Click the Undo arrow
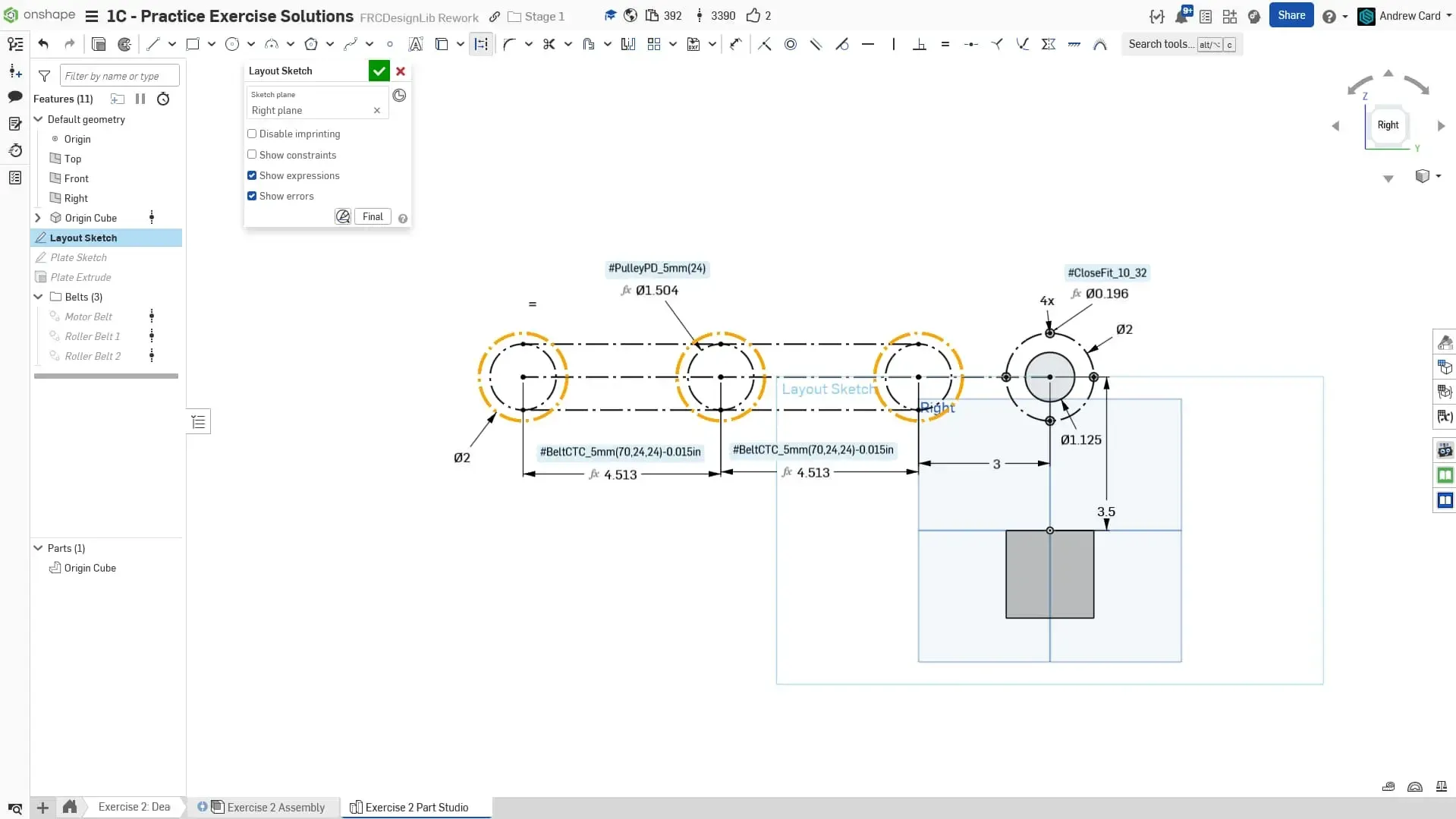 tap(43, 44)
